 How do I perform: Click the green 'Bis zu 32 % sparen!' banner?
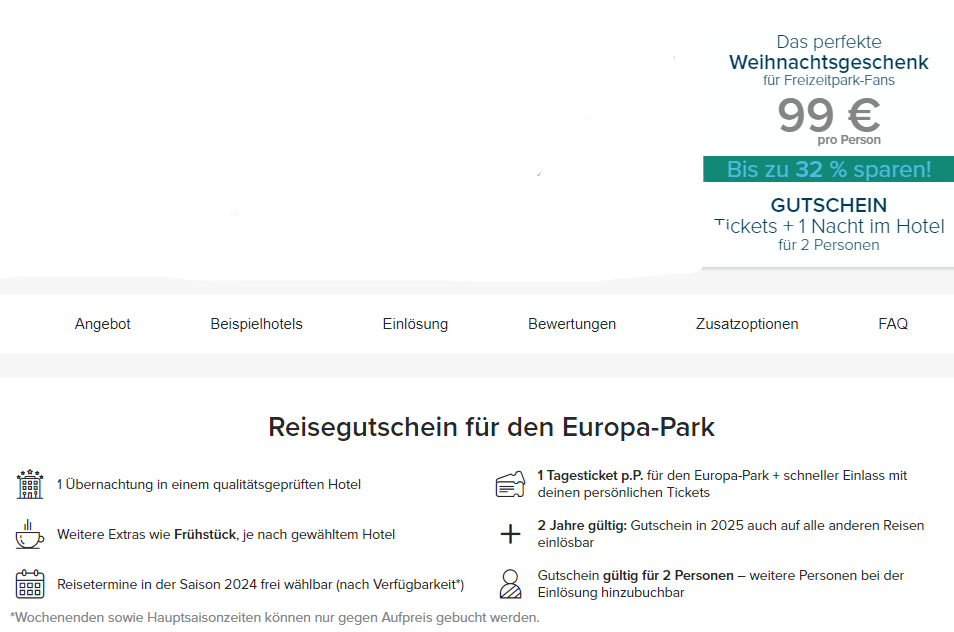[x=828, y=169]
